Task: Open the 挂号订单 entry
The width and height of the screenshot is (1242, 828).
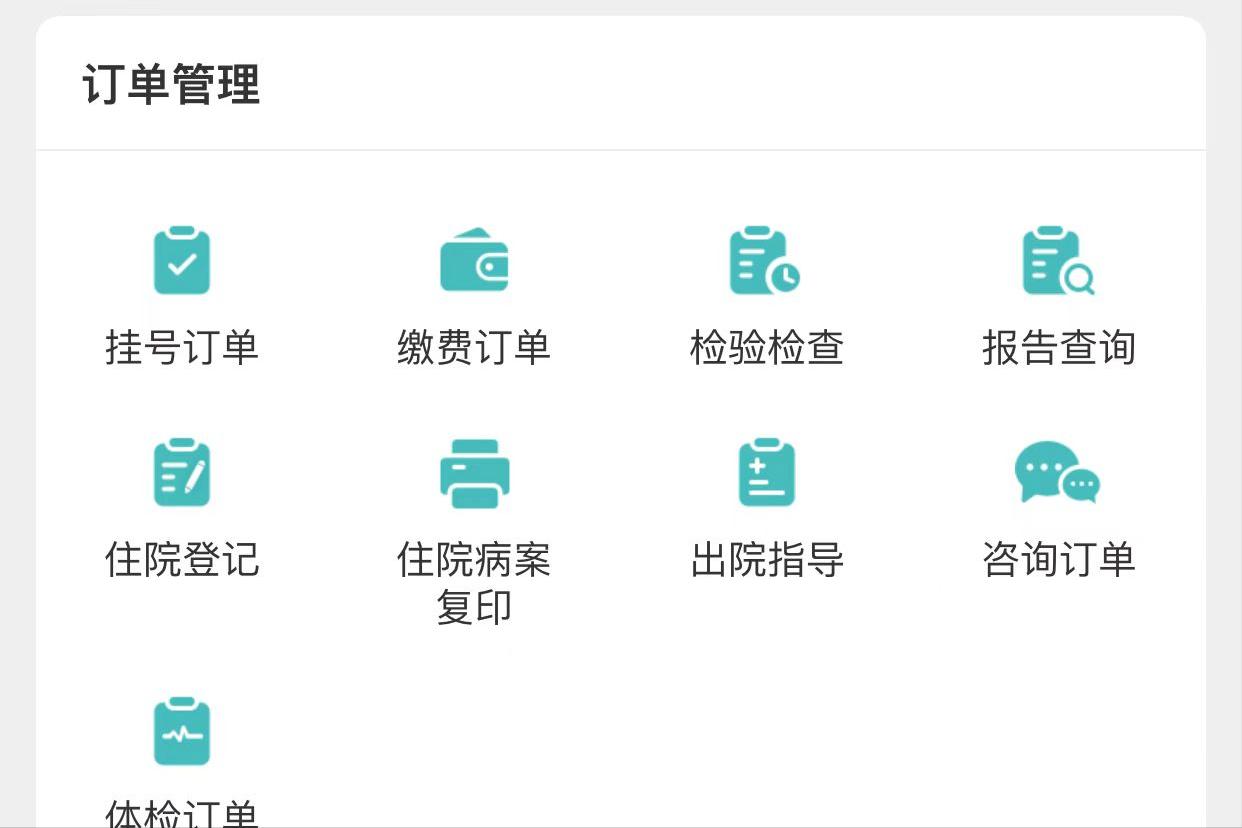Action: (181, 348)
